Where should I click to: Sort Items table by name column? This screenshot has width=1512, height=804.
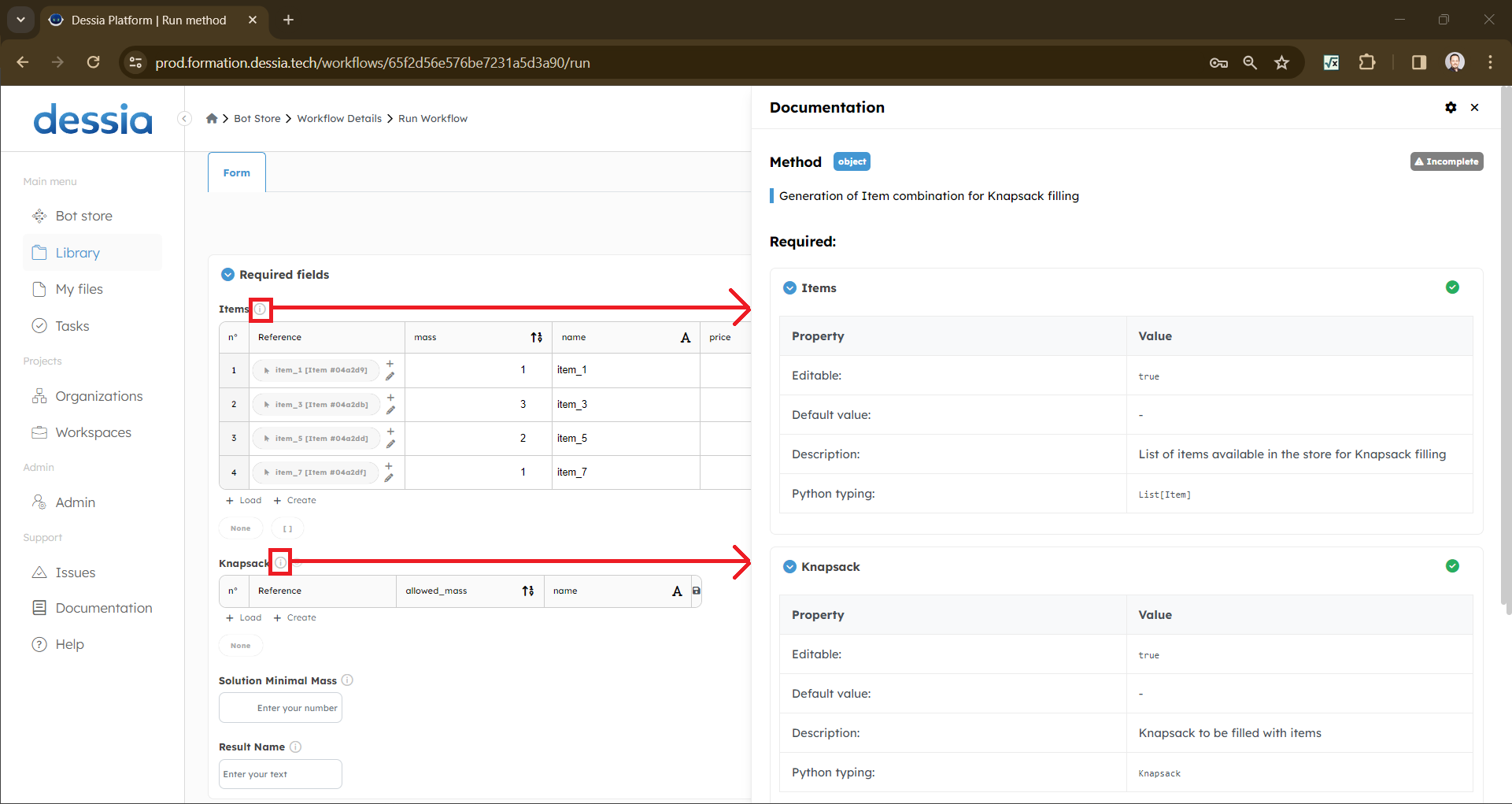point(686,337)
